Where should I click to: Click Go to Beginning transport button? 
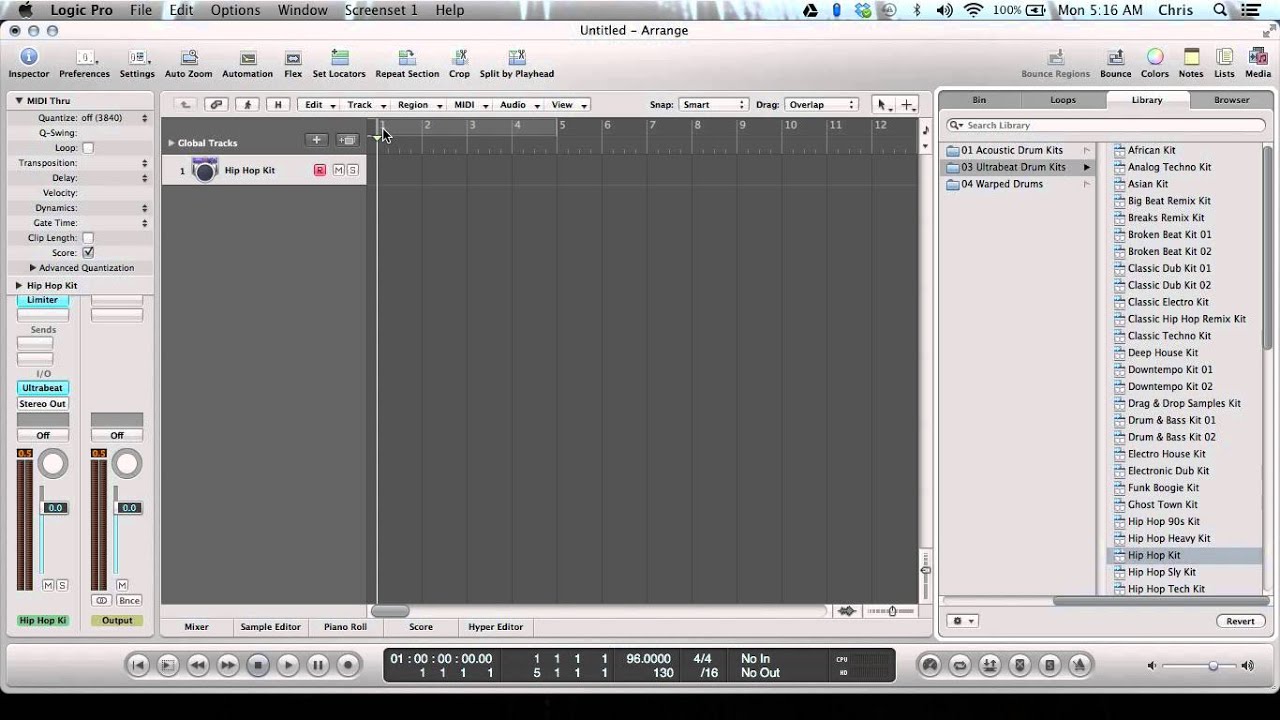click(x=138, y=665)
